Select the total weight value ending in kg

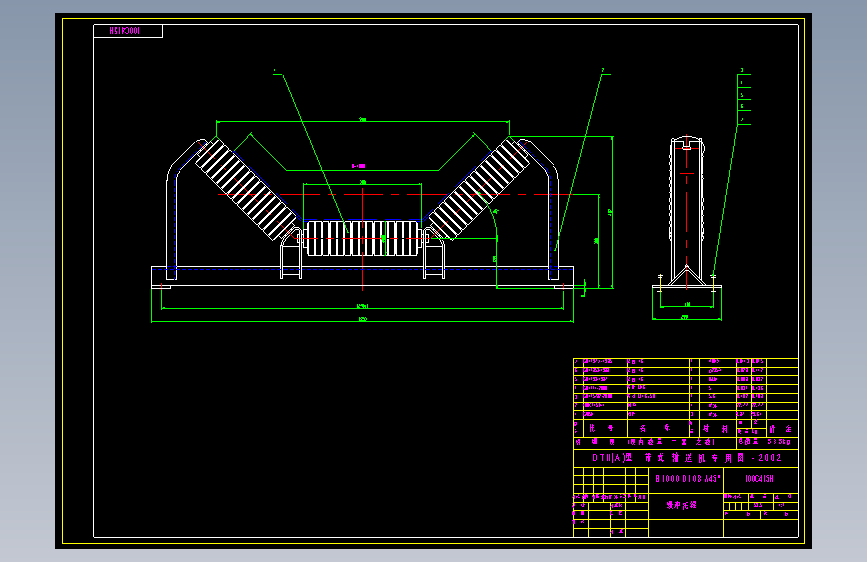pos(779,442)
